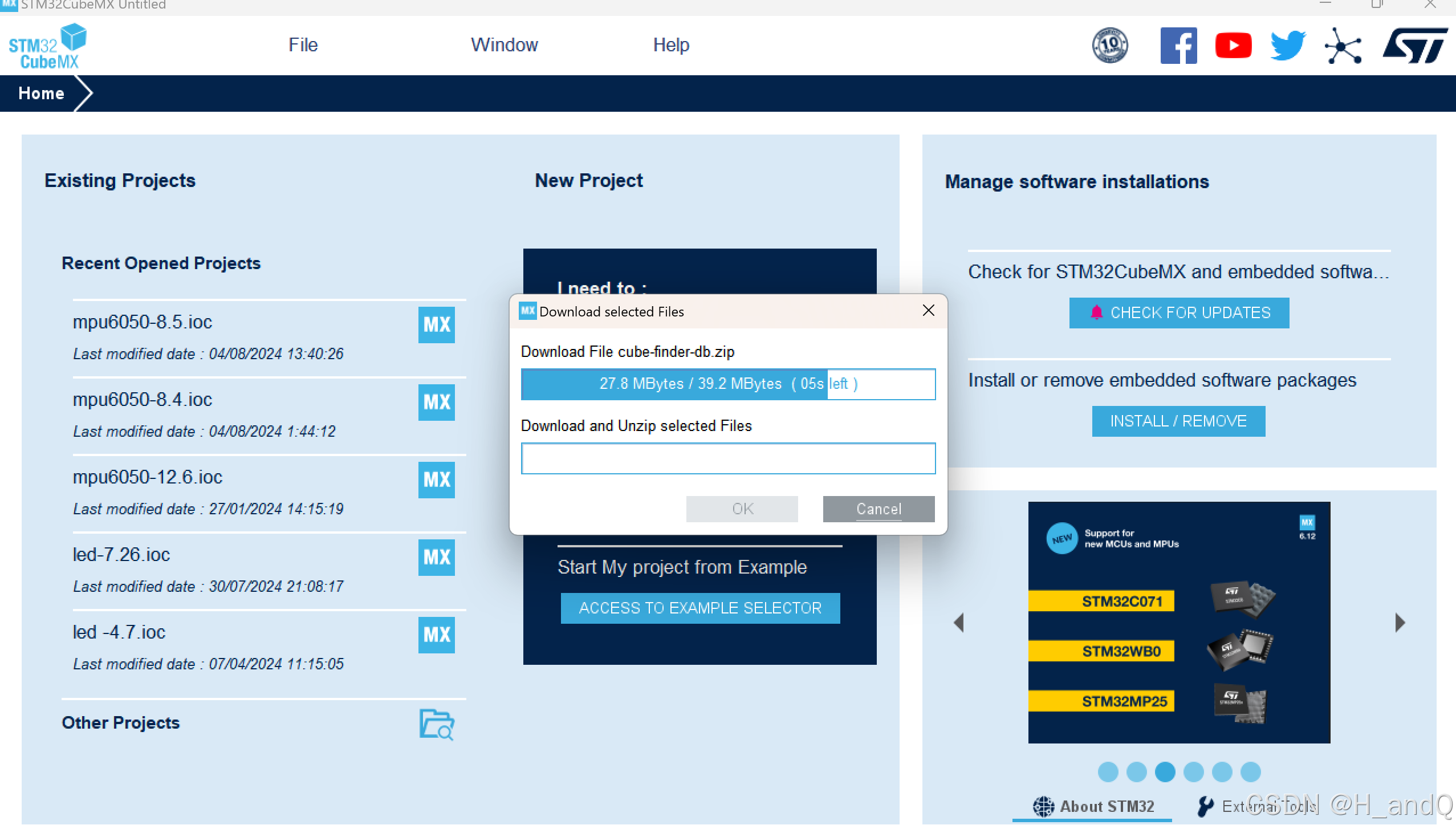Click the STM32 new MCUs banner thumbnail

[x=1178, y=623]
